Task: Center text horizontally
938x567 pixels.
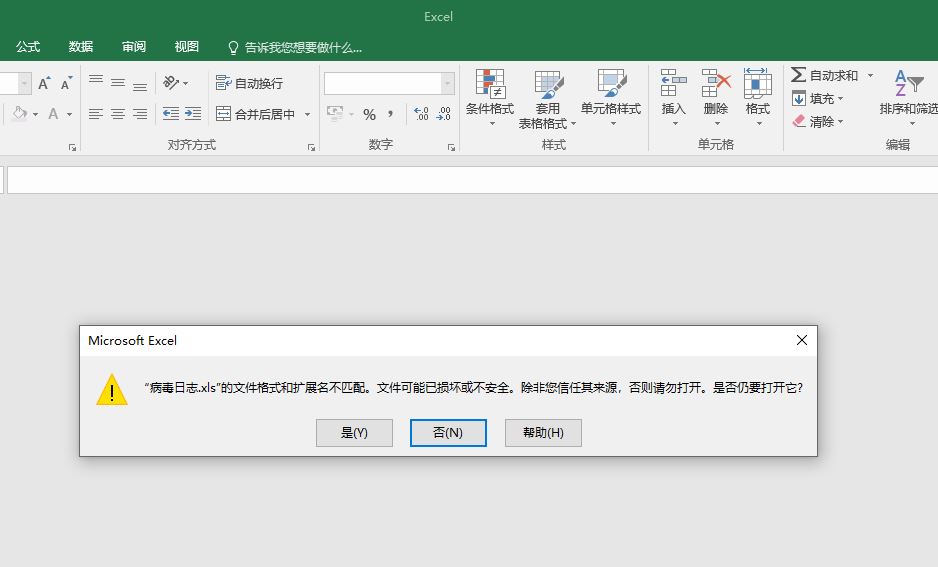Action: (118, 114)
